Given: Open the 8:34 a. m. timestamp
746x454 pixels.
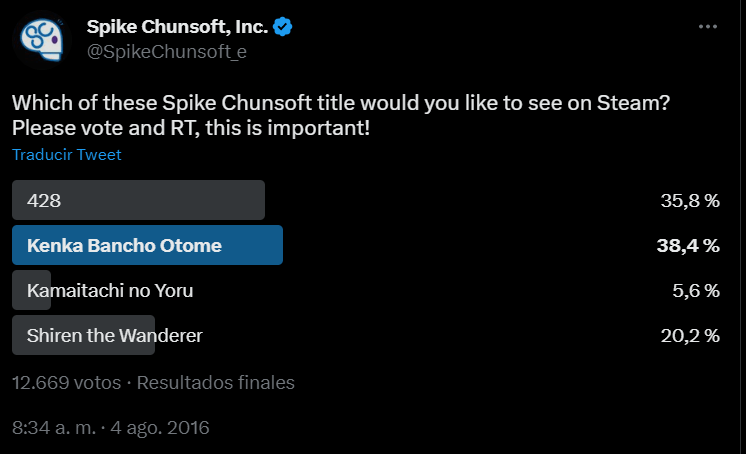Looking at the screenshot, I should 53,427.
